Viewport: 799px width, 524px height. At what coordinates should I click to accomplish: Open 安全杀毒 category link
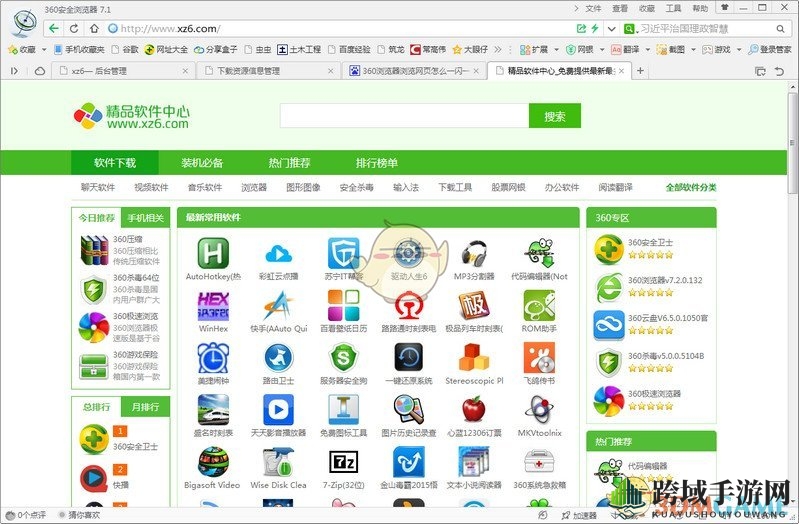click(x=357, y=187)
